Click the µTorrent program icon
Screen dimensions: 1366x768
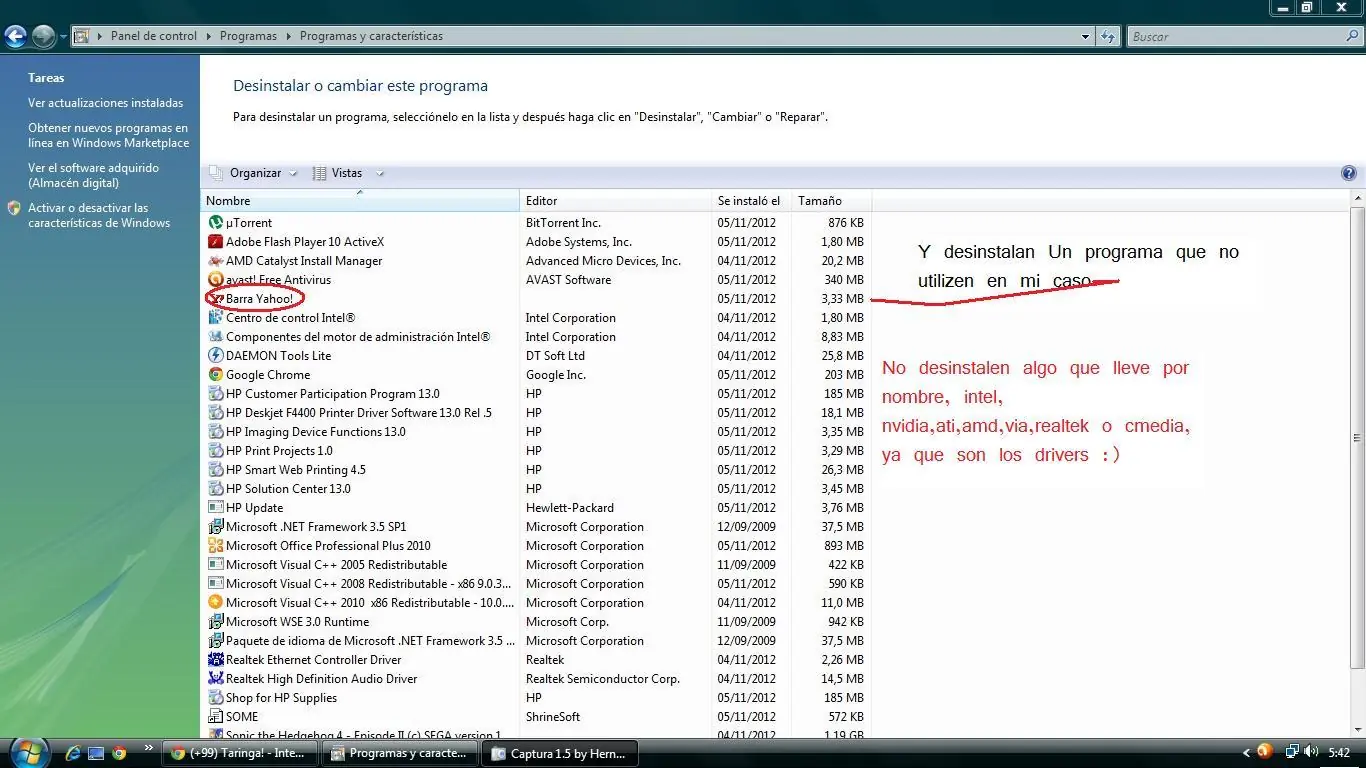point(215,223)
